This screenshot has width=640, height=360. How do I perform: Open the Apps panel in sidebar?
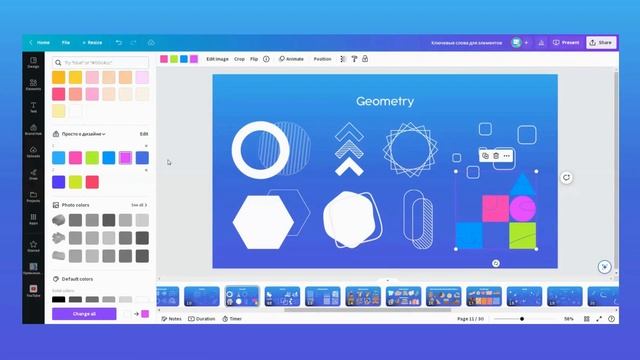click(x=33, y=219)
